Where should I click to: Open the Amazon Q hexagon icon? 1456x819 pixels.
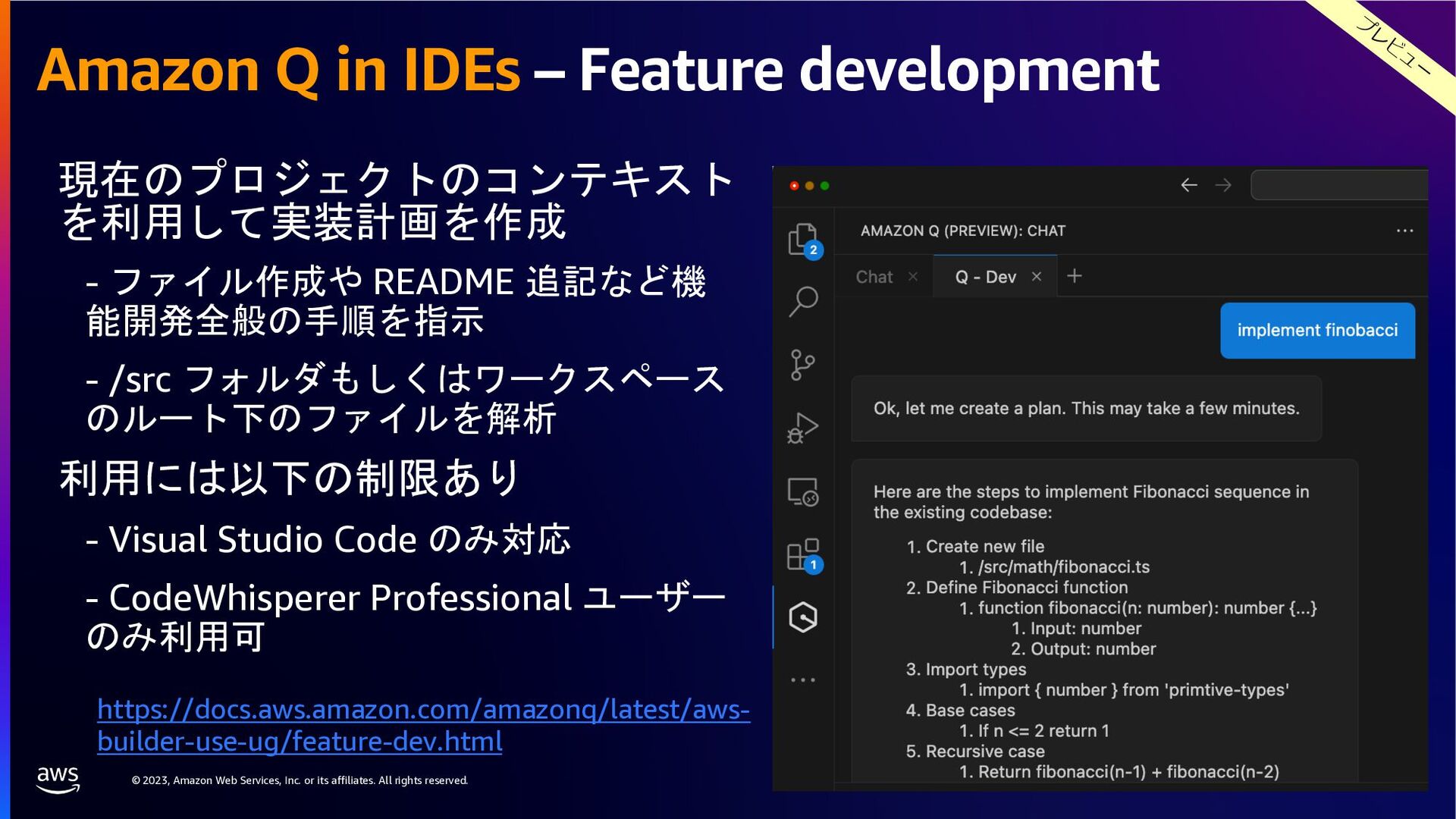click(803, 617)
